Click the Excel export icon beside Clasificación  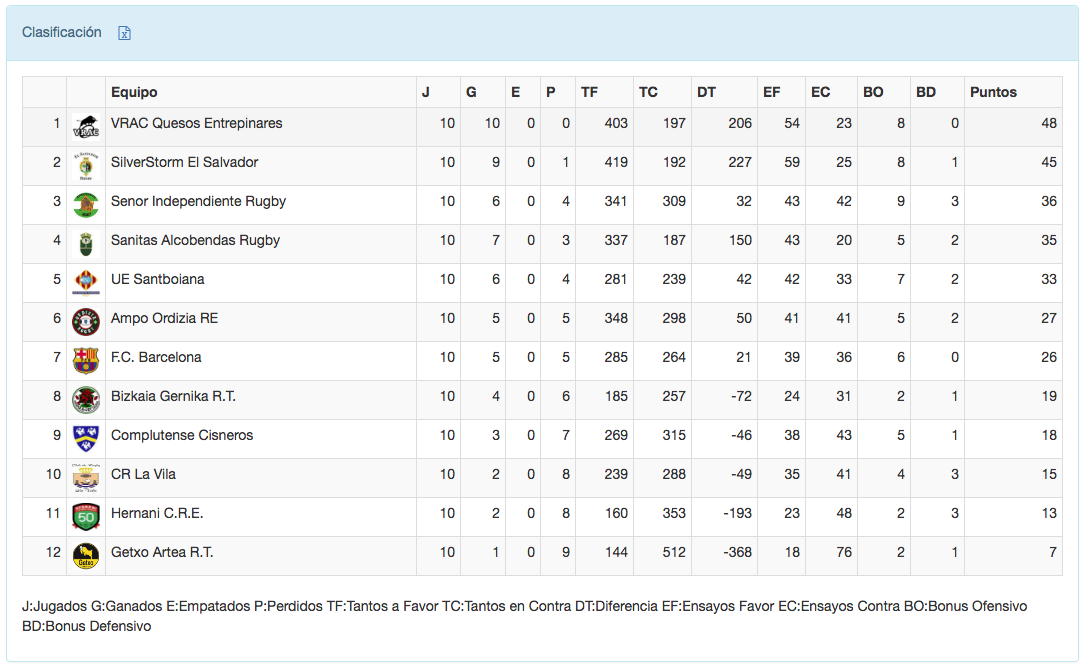pos(125,33)
